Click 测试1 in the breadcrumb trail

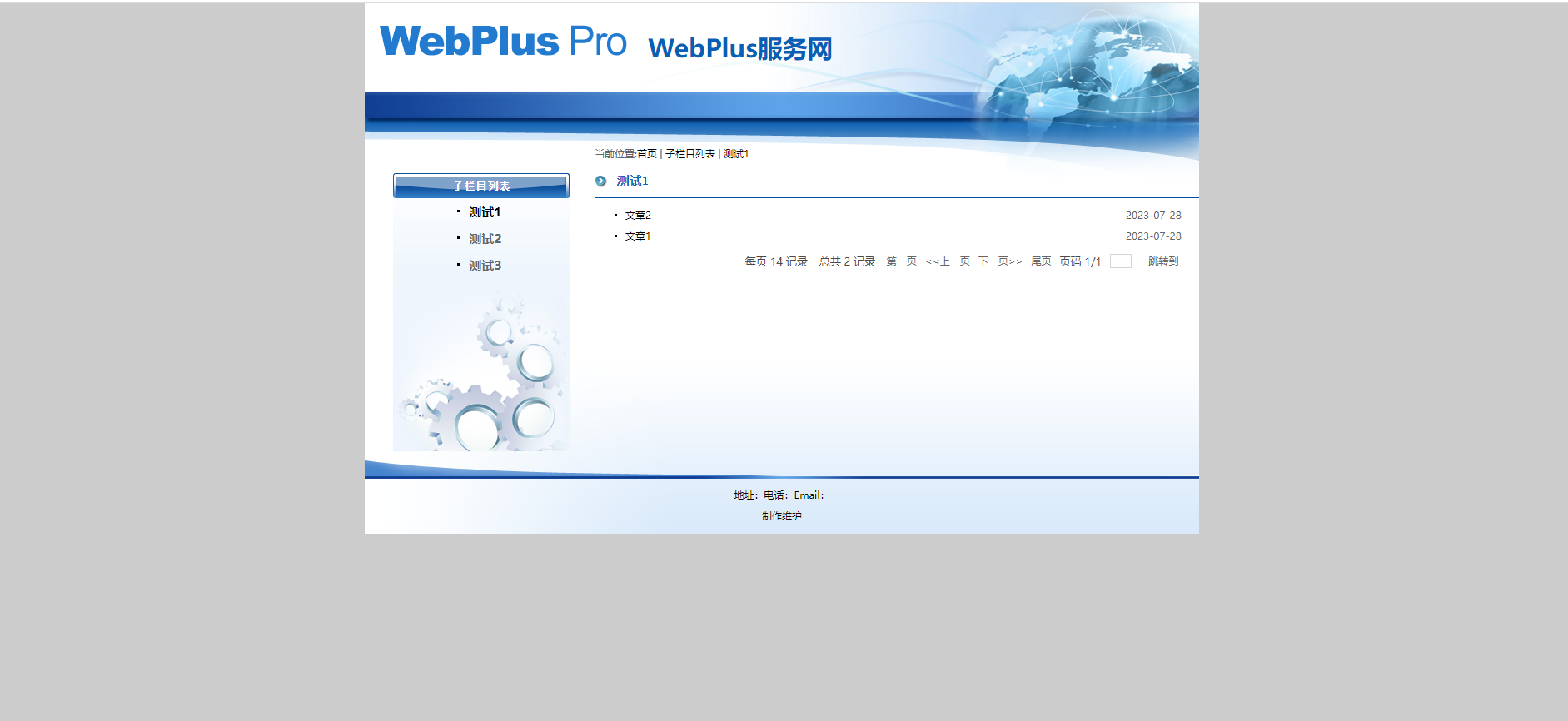tap(736, 154)
